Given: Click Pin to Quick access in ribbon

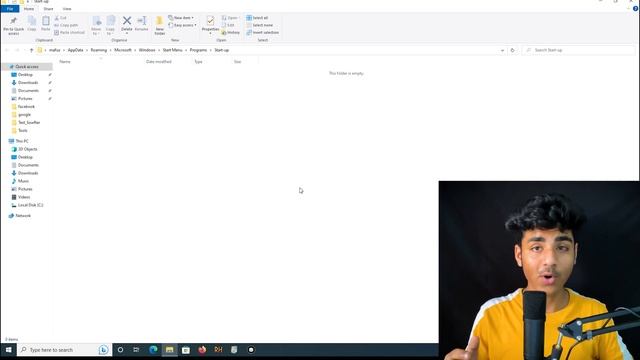Looking at the screenshot, I should coord(13,26).
